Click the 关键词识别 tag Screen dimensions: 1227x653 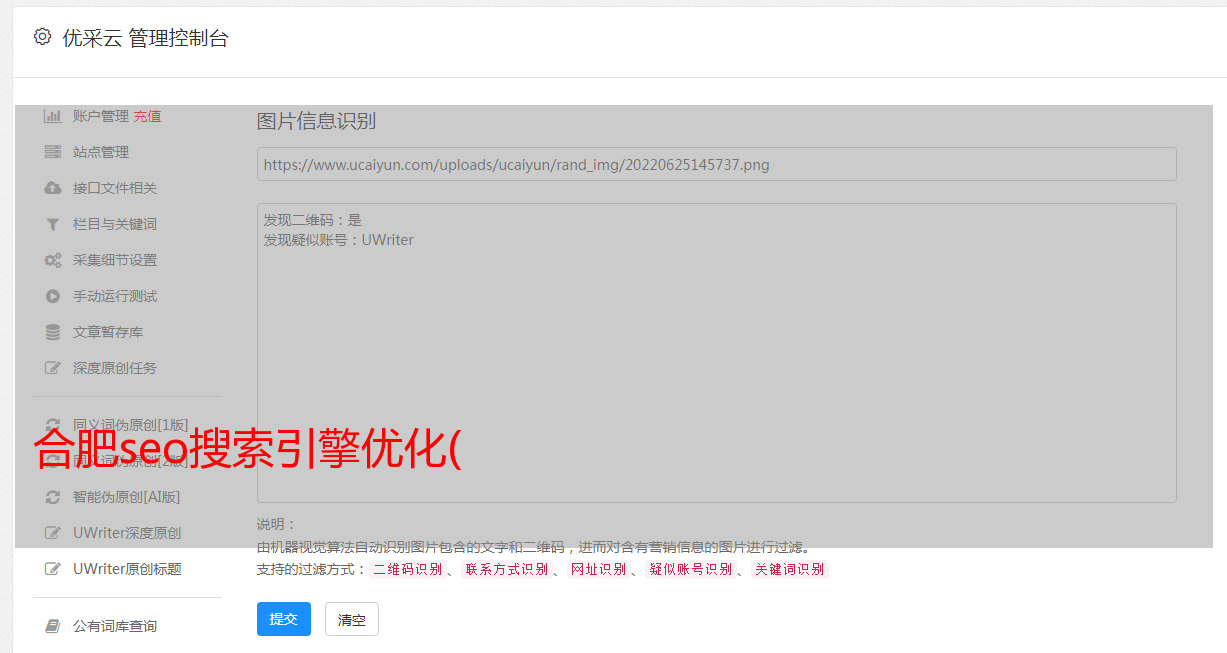(x=789, y=569)
